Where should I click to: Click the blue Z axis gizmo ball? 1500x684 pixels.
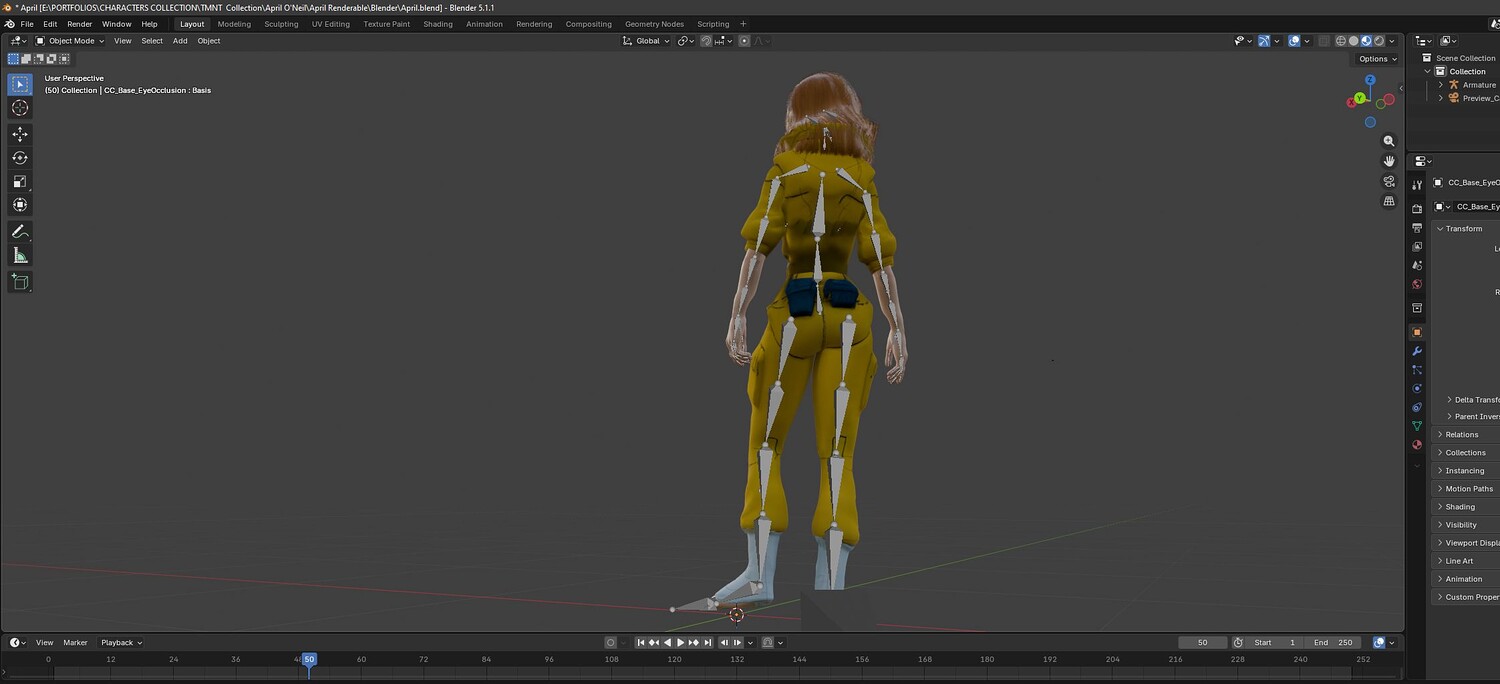[1370, 80]
